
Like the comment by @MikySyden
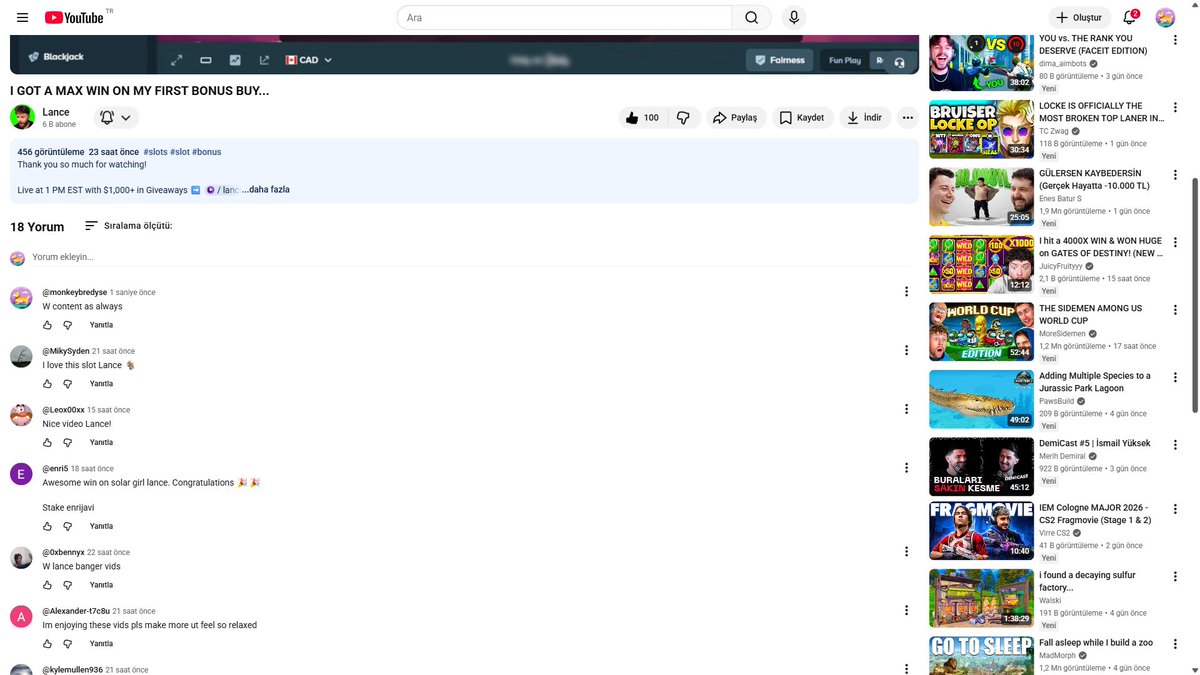point(47,384)
